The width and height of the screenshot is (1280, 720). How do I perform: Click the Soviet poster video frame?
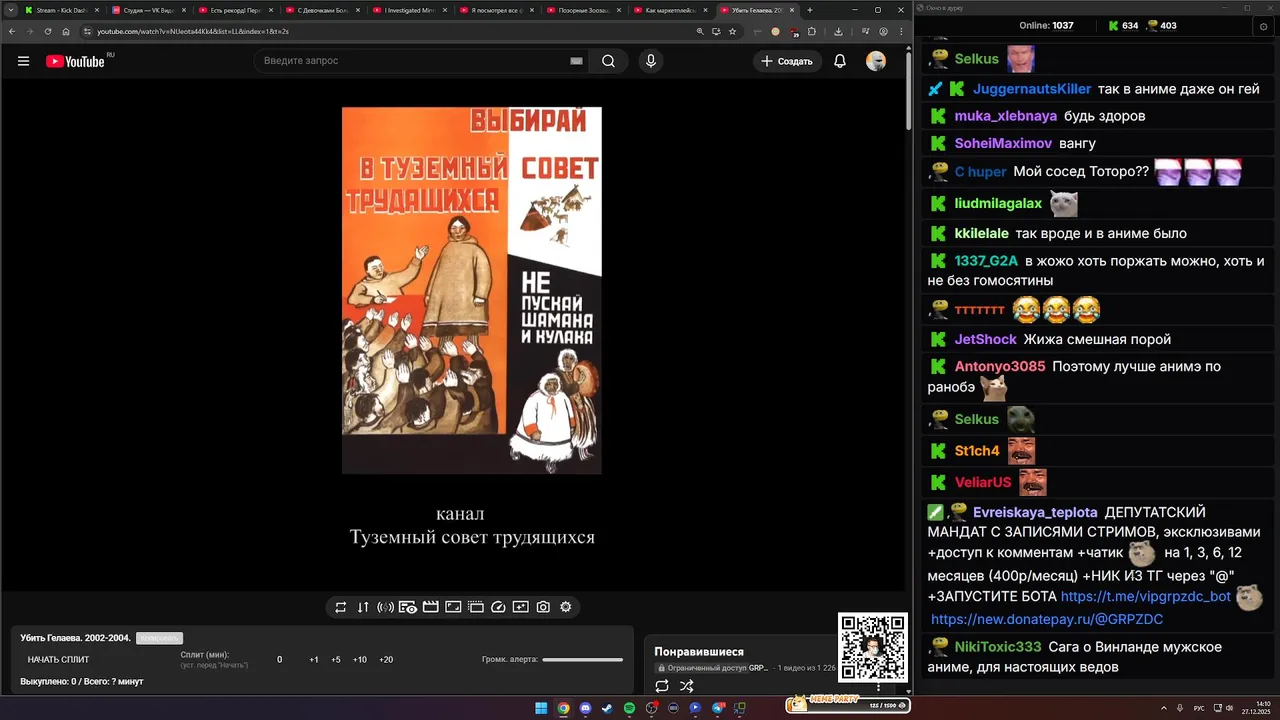(x=472, y=290)
